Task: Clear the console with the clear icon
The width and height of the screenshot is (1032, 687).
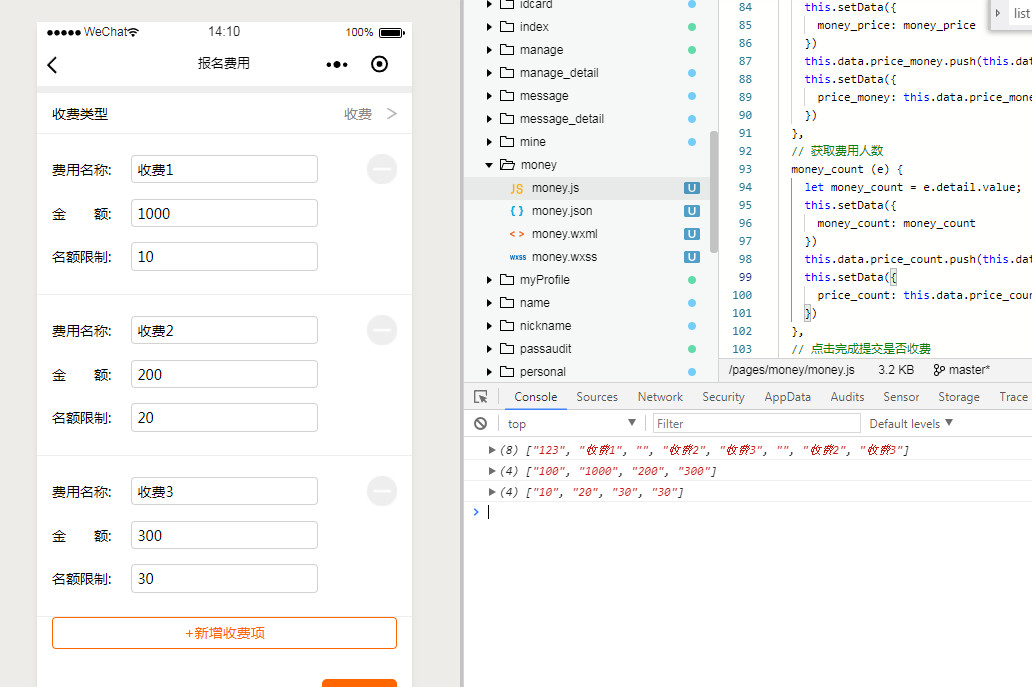Action: tap(481, 424)
